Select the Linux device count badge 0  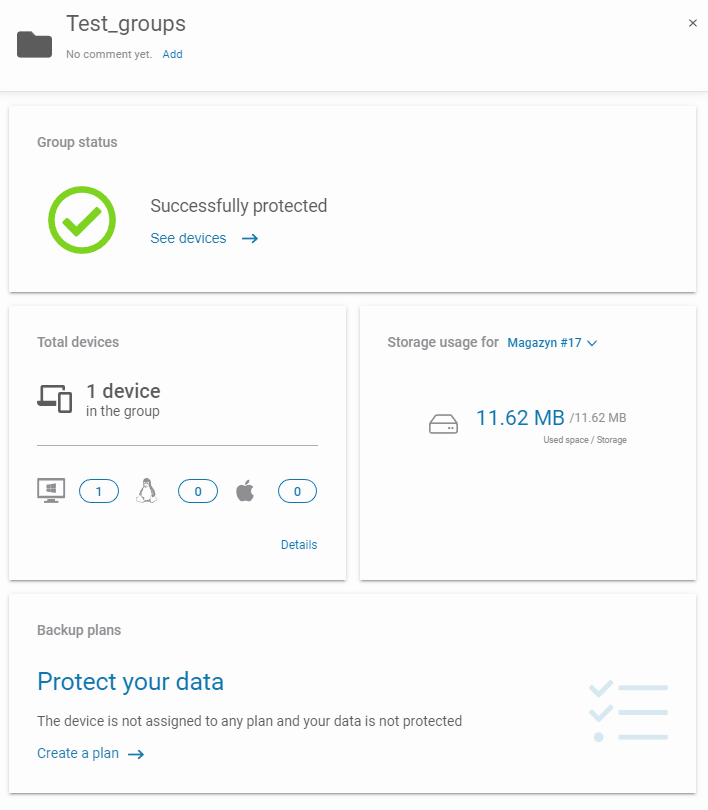(x=198, y=491)
